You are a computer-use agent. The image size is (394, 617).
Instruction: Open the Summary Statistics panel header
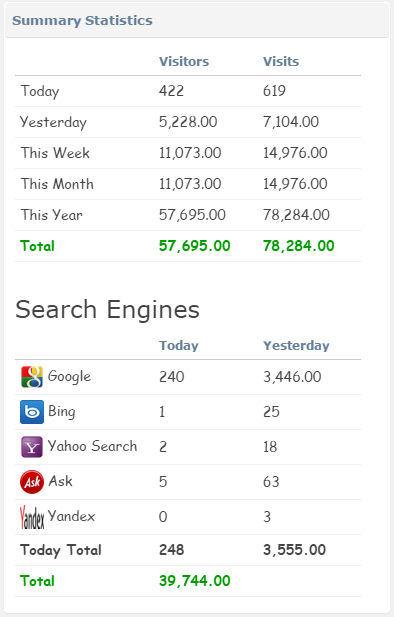197,20
